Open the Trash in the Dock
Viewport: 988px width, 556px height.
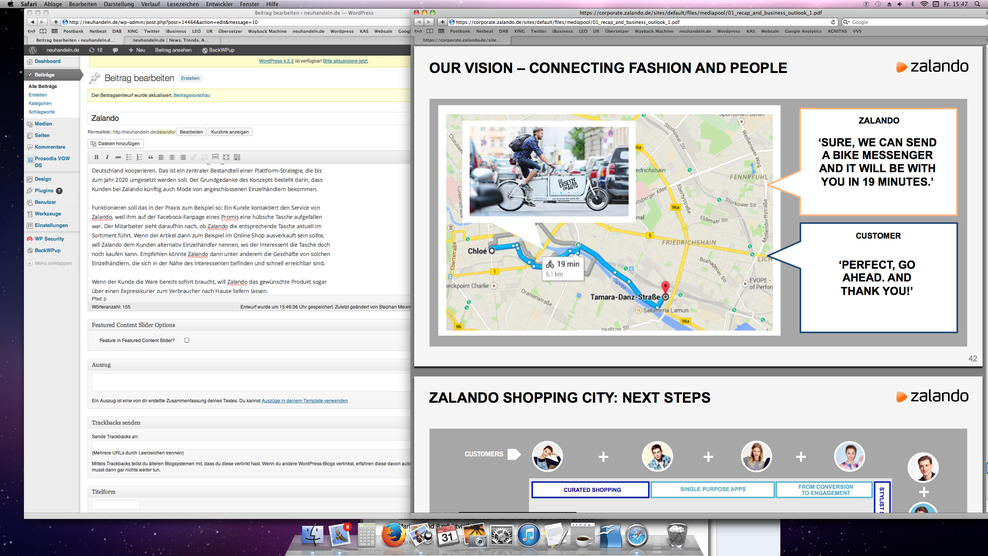click(x=677, y=536)
